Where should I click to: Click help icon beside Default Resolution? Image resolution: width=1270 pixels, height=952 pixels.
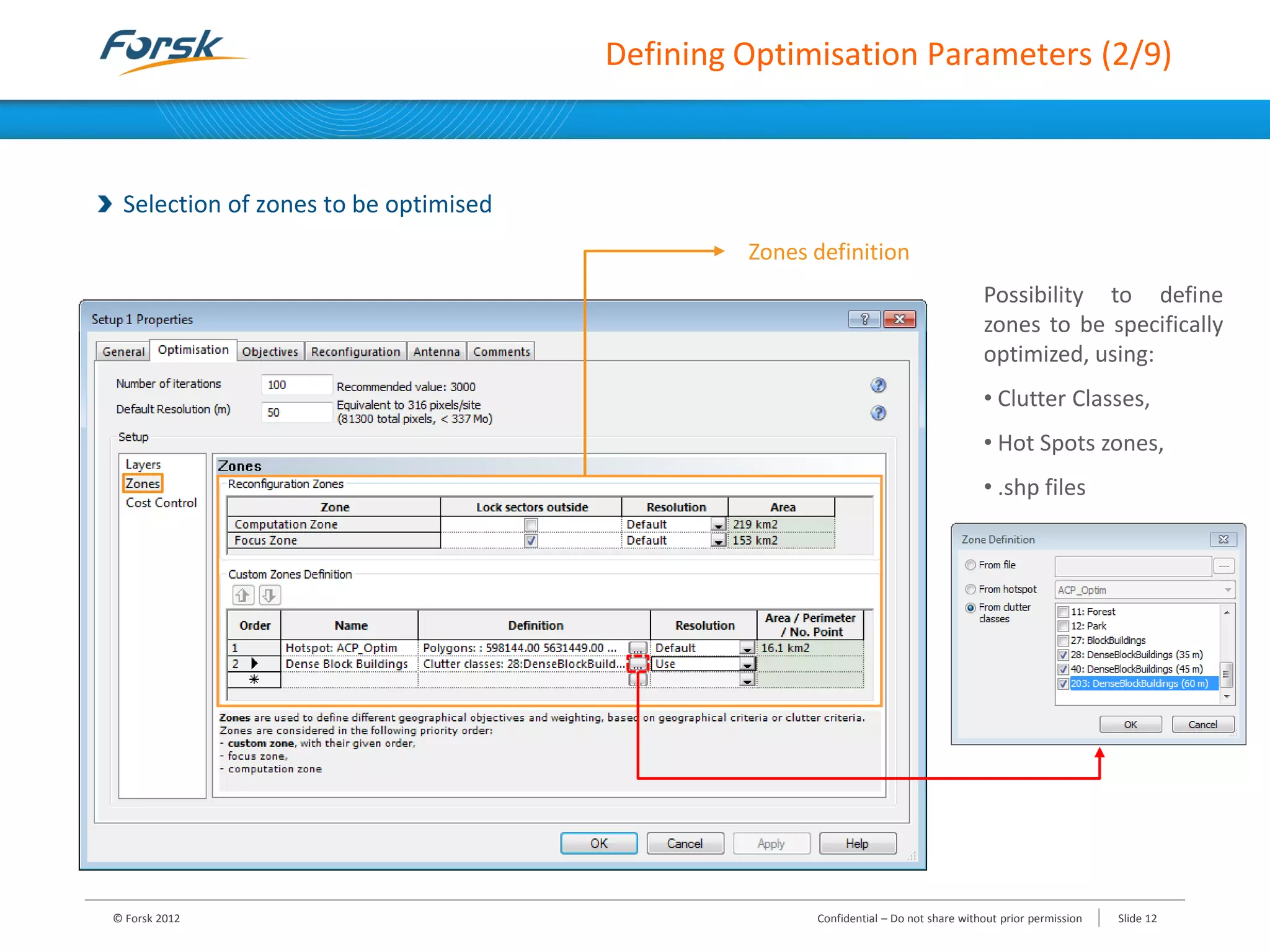878,413
